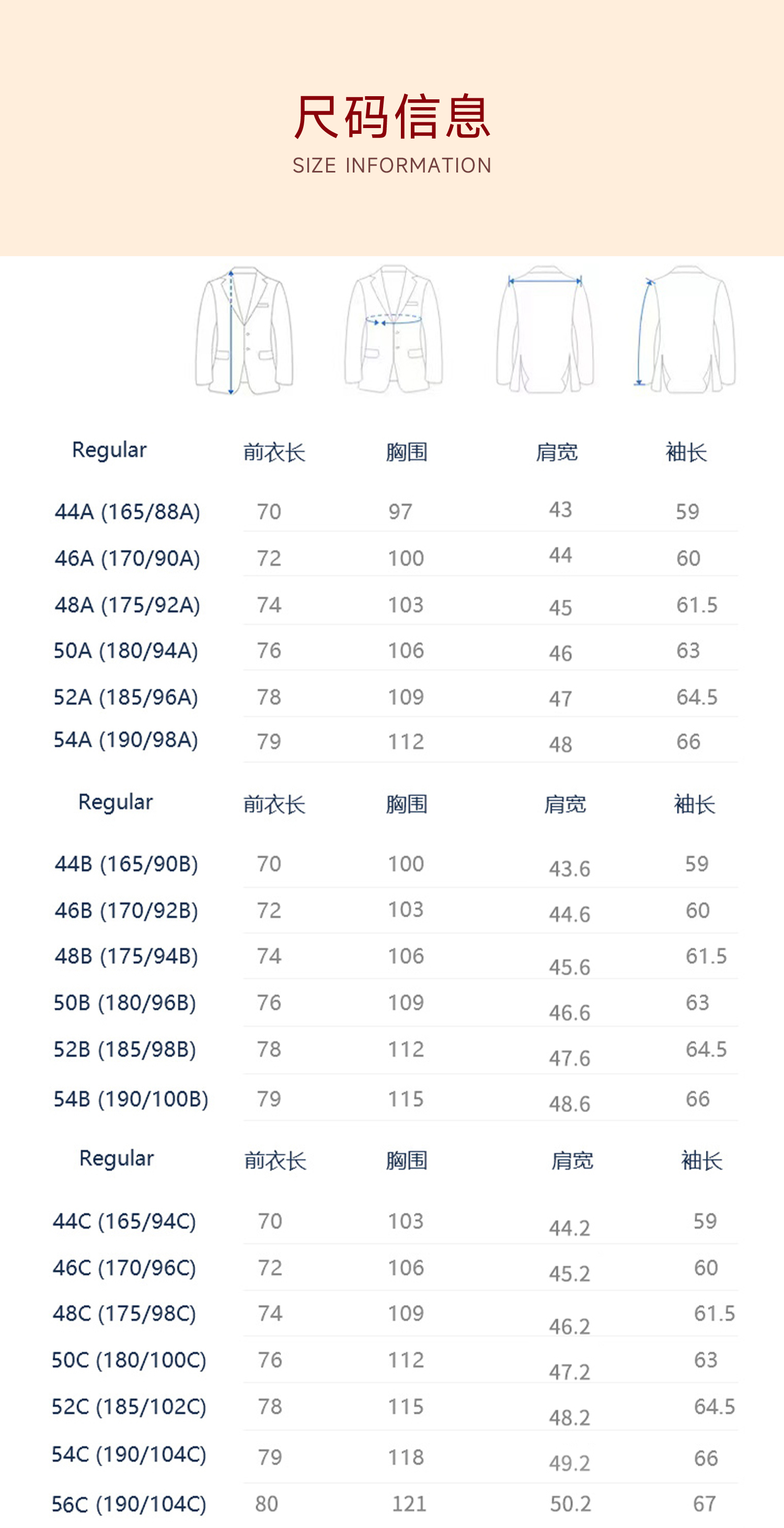Click the chest circumference jacket diagram
Image resolution: width=784 pixels, height=1528 pixels.
coord(393,329)
